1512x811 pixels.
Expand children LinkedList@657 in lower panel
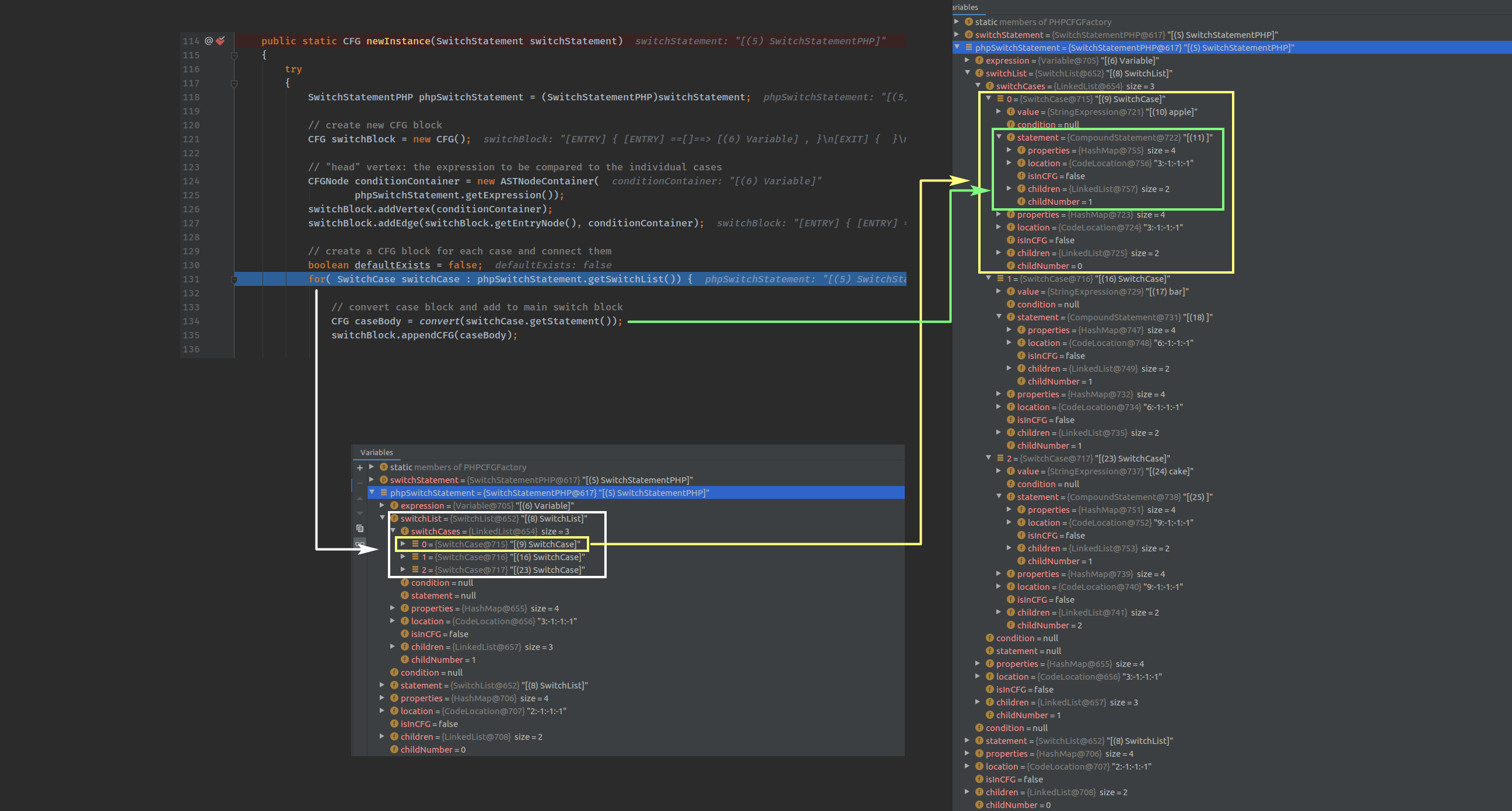(393, 646)
